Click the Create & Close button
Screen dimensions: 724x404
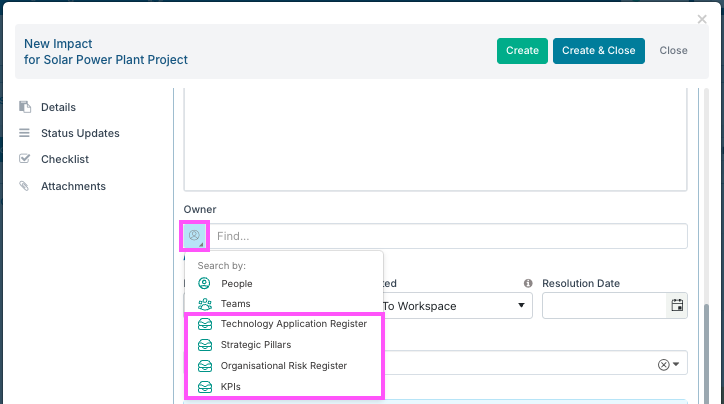598,51
